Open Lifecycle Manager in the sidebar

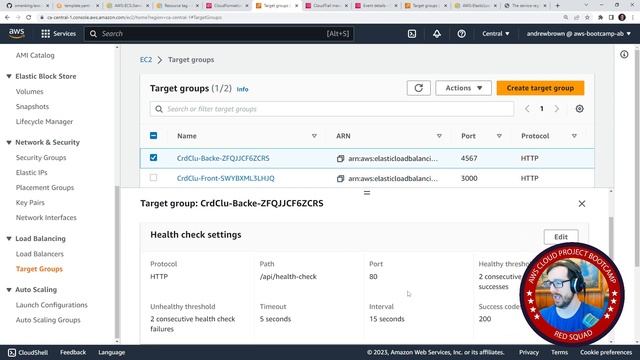(44, 122)
